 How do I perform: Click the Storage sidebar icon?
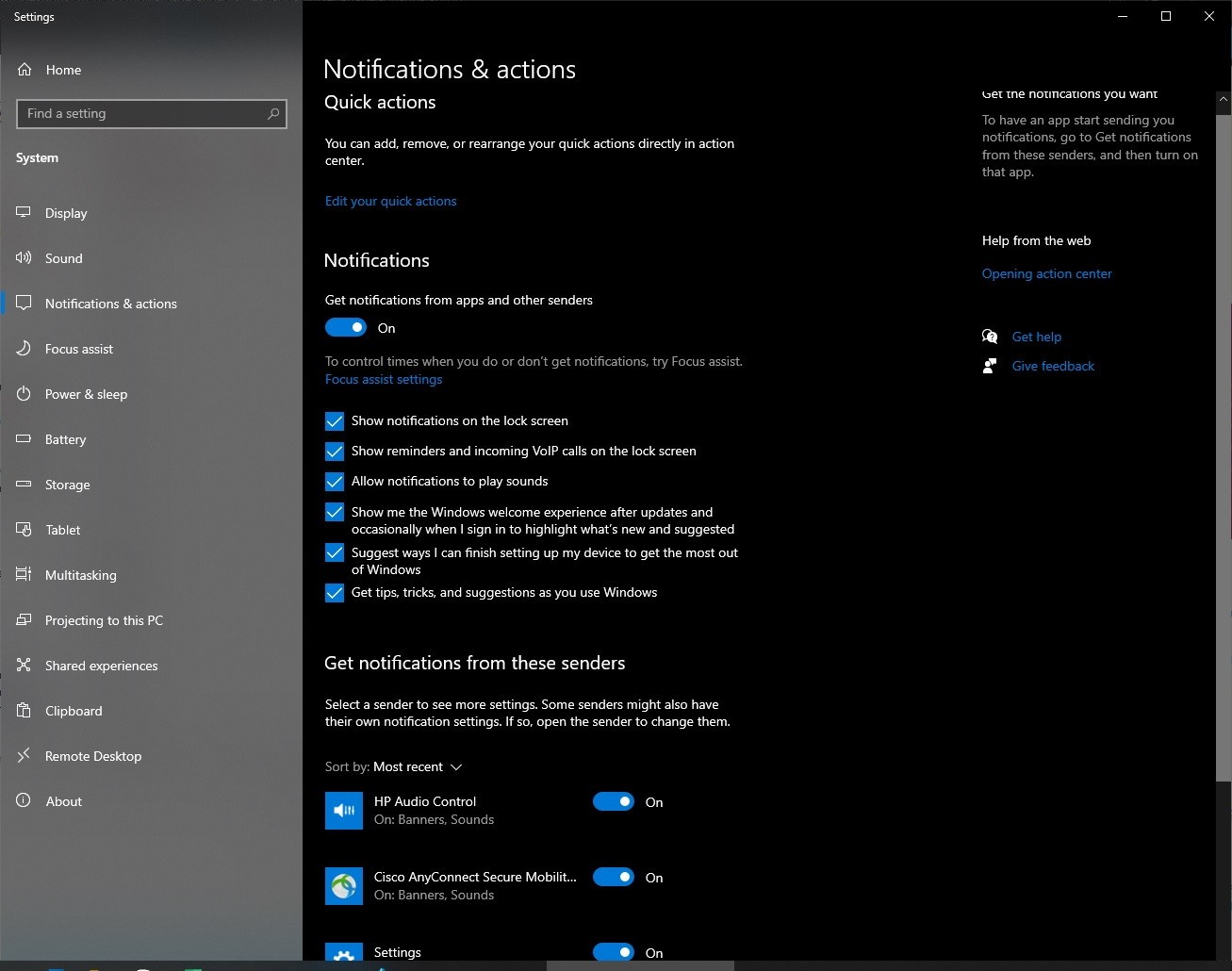tap(23, 485)
